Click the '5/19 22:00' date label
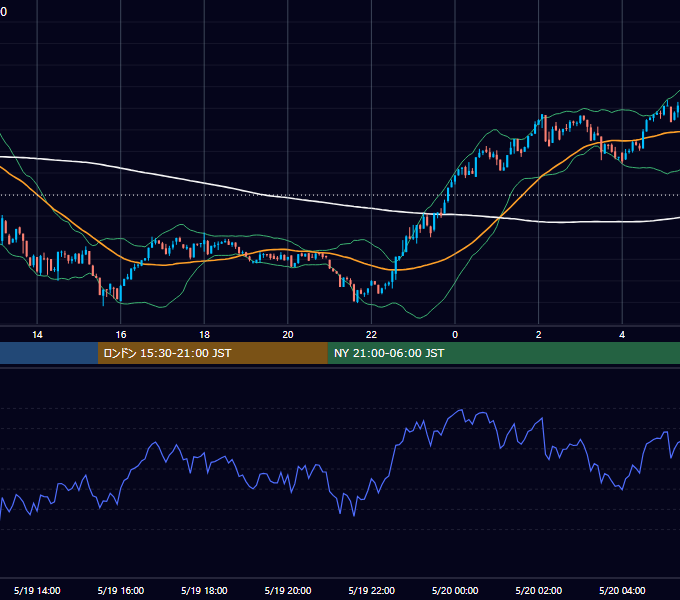Viewport: 680px width, 600px height. pos(372,590)
